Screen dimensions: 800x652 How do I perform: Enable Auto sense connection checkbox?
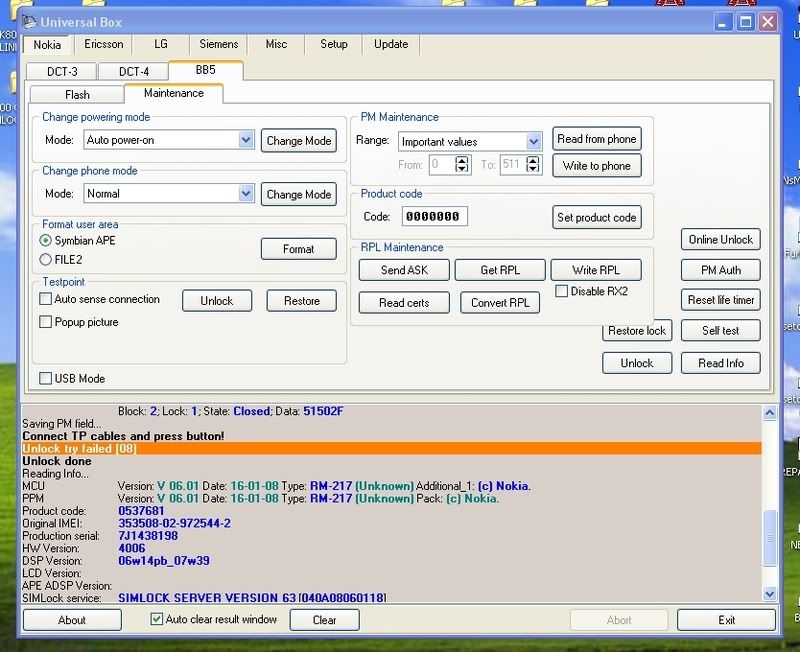click(x=45, y=299)
